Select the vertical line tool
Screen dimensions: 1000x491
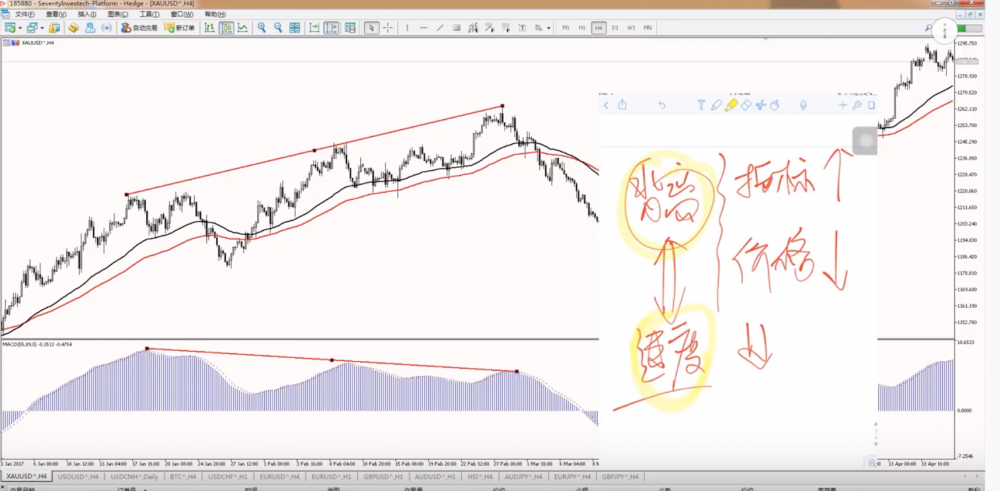pos(407,28)
